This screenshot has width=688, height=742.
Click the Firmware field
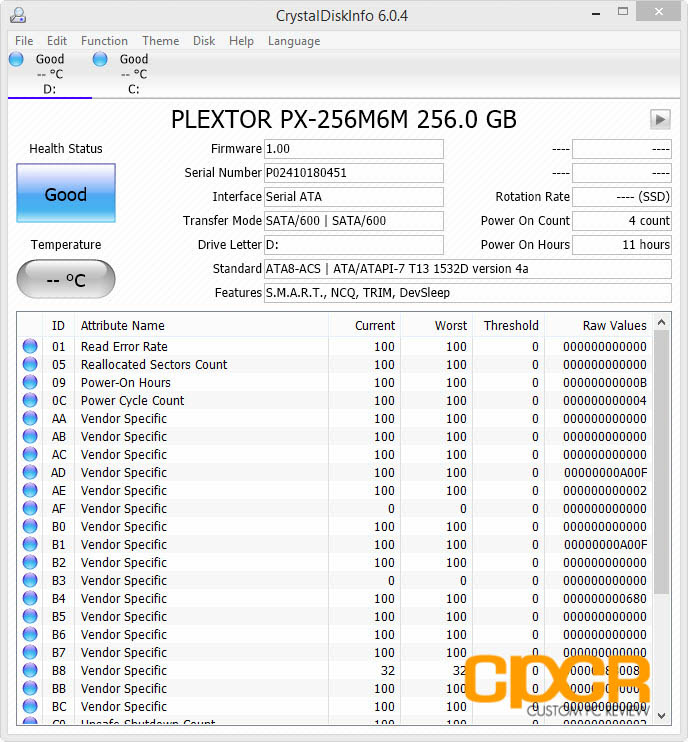point(353,149)
